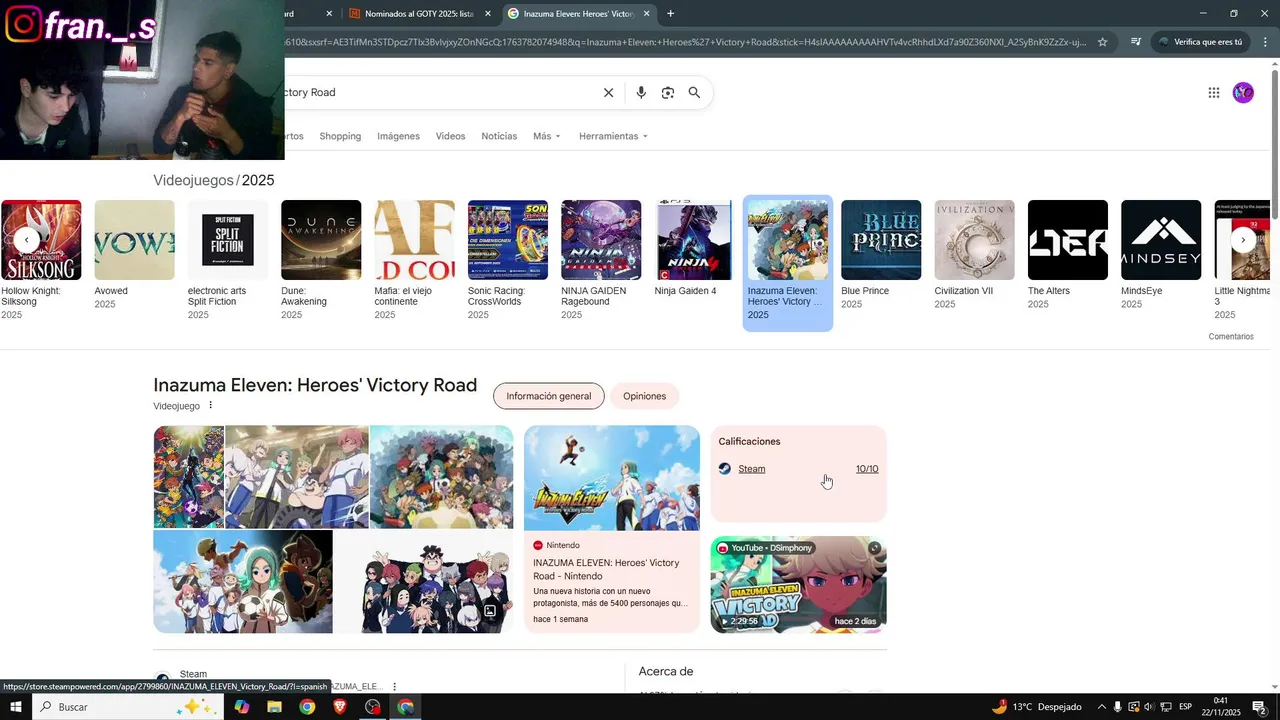Switch the ESP keyboard language indicator

[1185, 707]
